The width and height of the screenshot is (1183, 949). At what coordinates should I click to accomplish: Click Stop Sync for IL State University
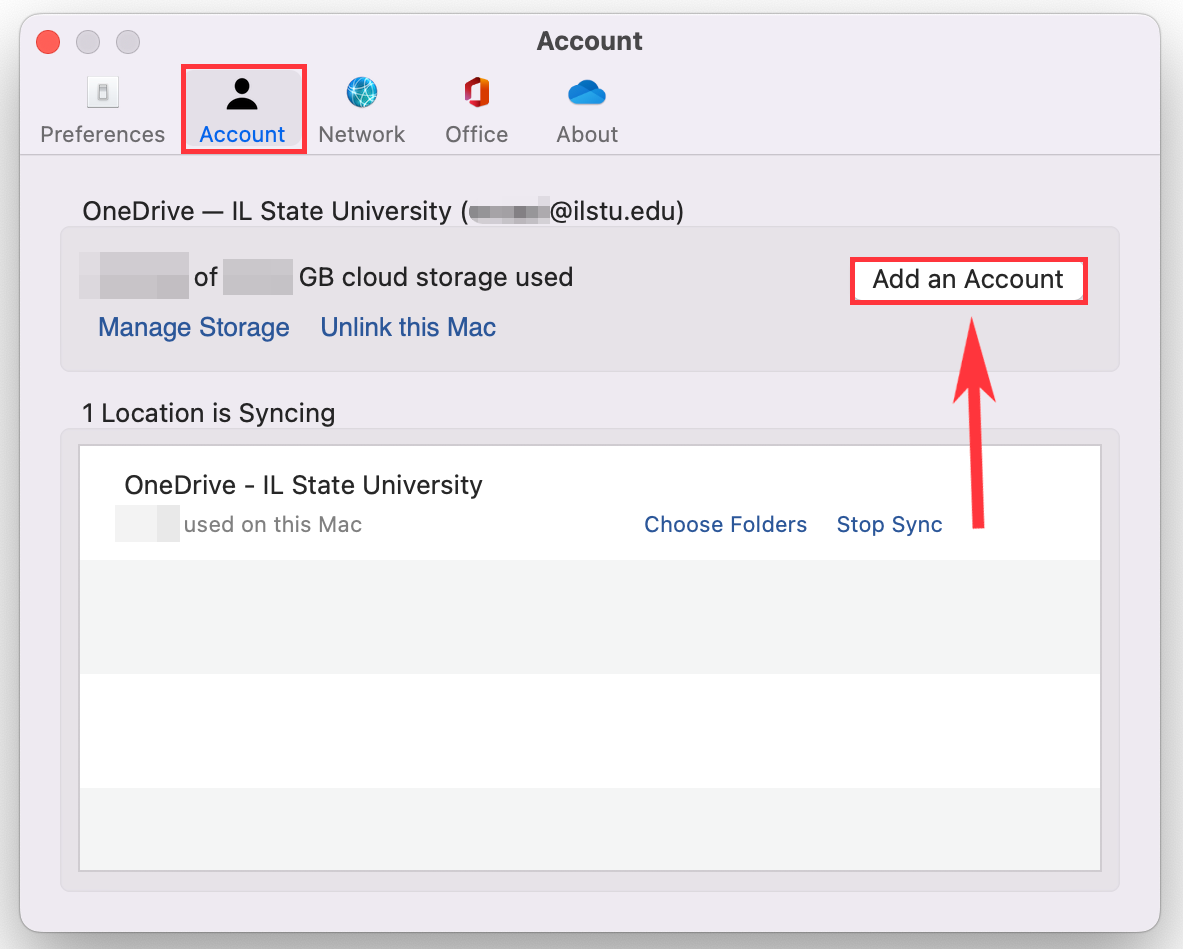(x=890, y=524)
